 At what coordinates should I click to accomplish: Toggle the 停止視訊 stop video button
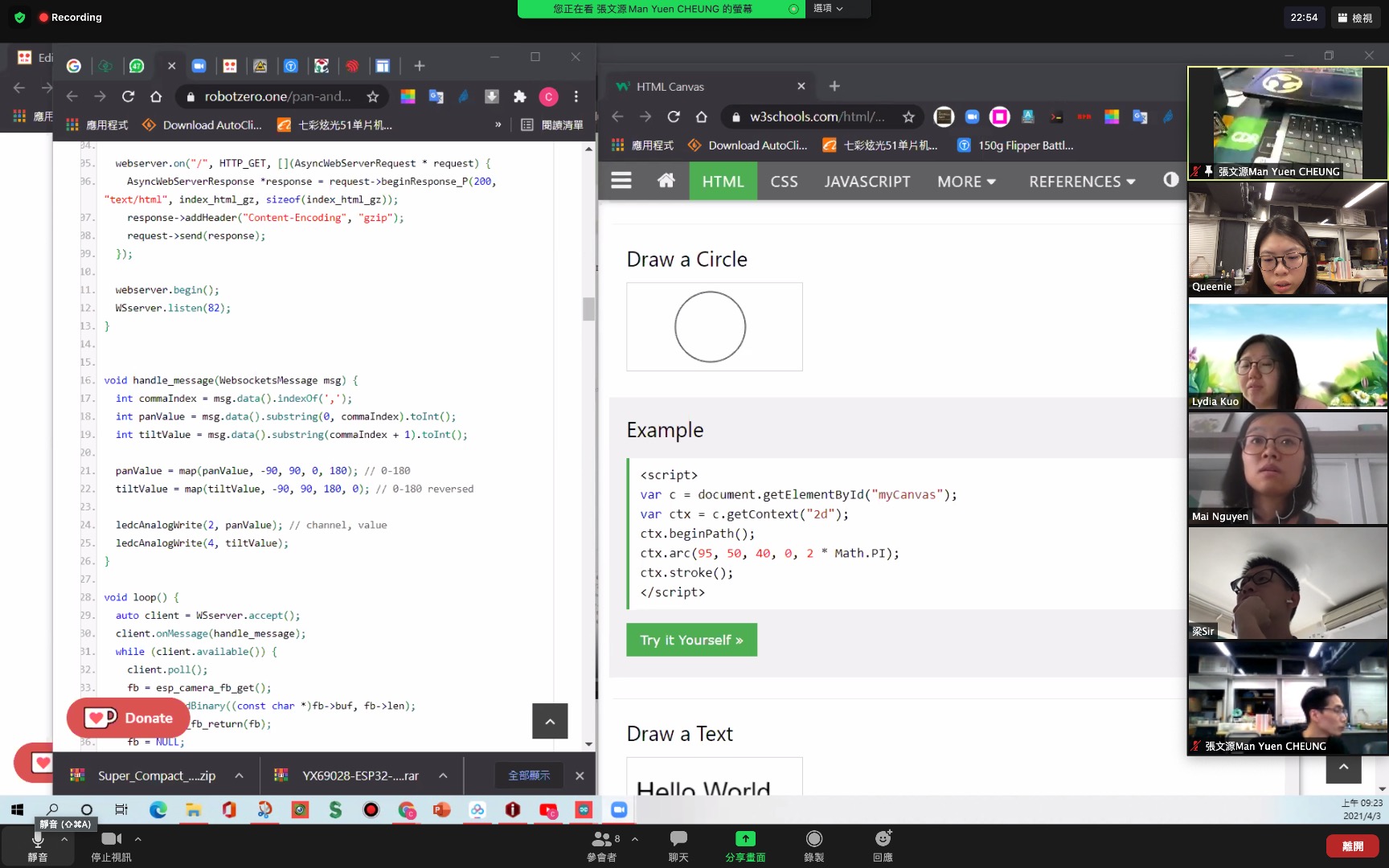(111, 847)
